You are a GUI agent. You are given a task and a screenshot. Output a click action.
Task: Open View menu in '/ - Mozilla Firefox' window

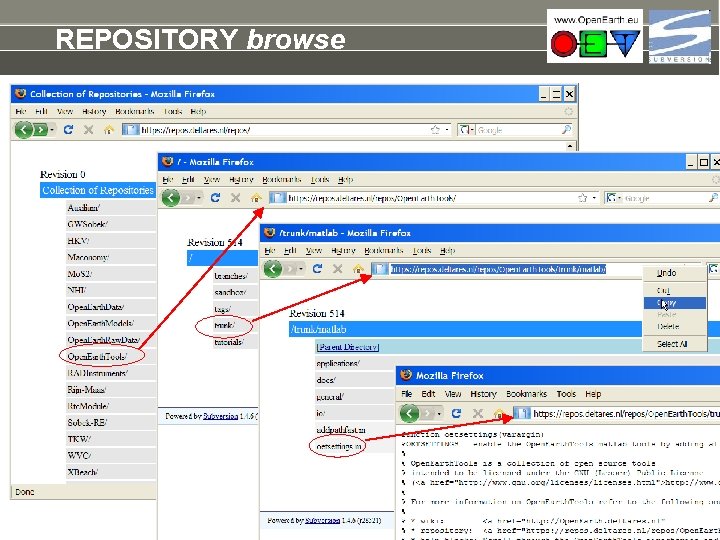point(212,179)
